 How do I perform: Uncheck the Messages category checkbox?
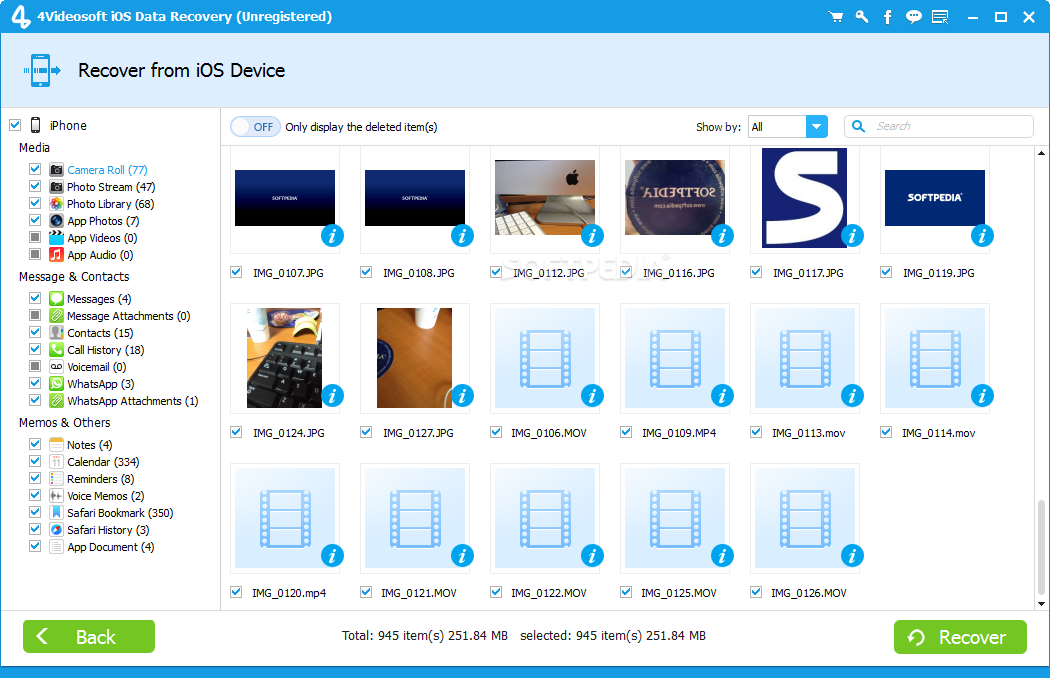click(35, 297)
